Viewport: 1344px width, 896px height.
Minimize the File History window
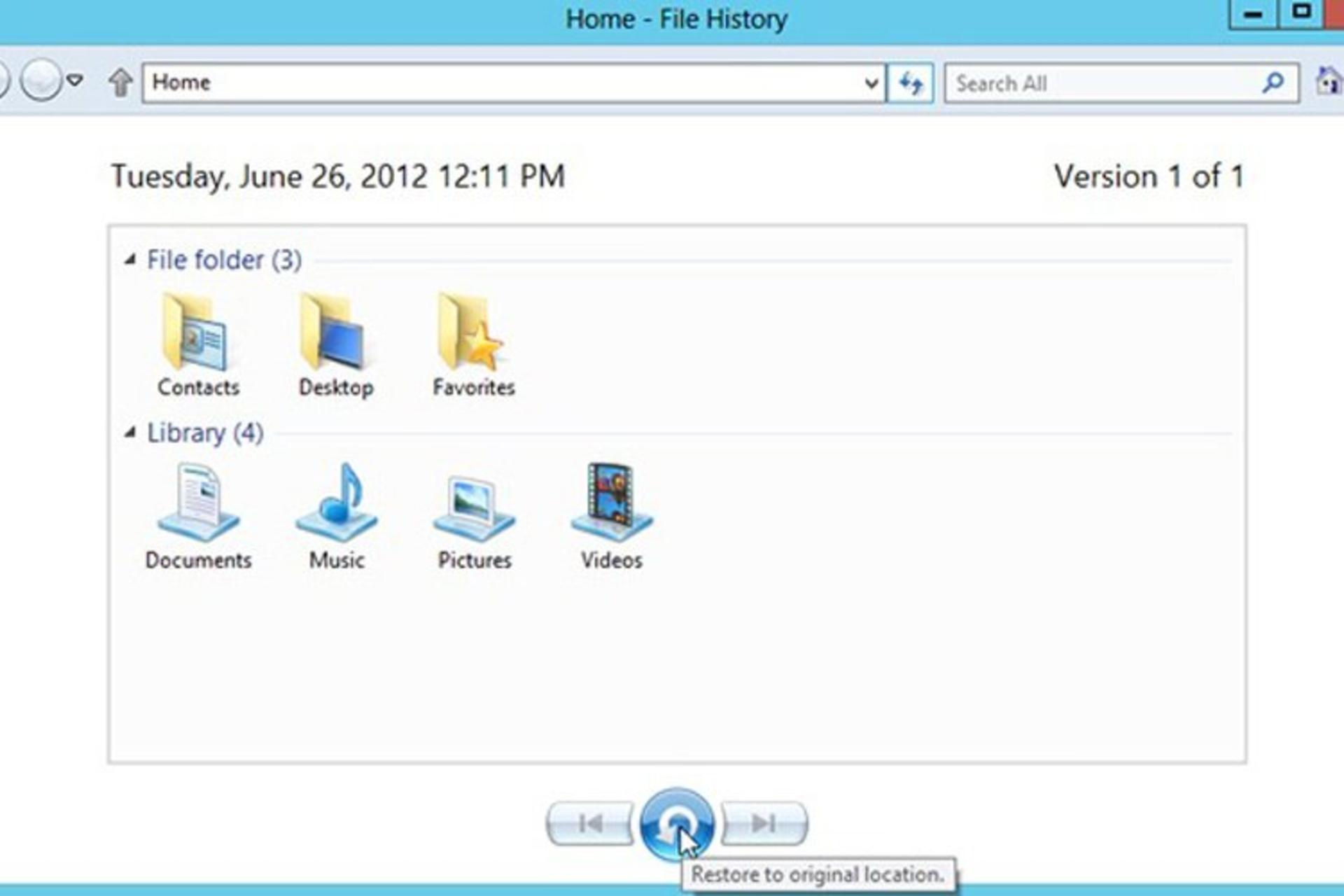click(1253, 14)
